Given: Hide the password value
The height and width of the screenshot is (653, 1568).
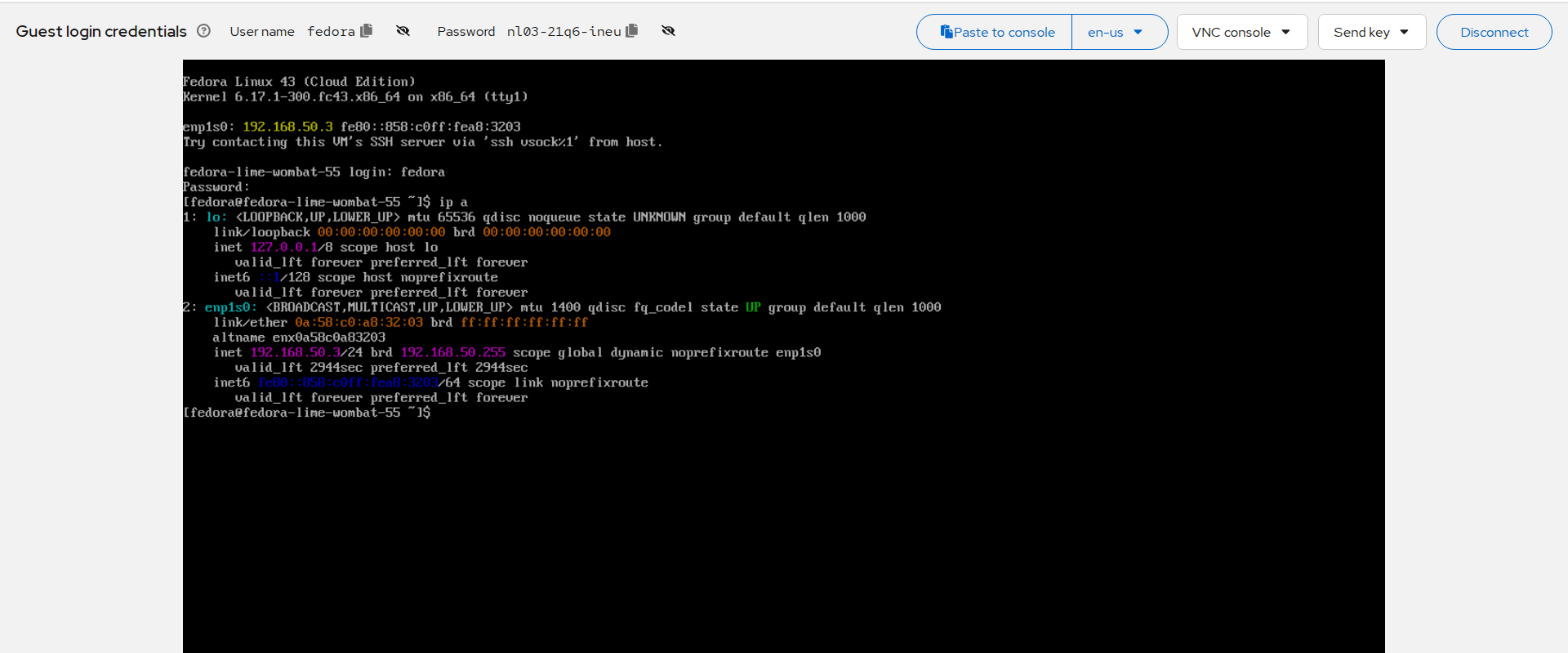Looking at the screenshot, I should 668,31.
